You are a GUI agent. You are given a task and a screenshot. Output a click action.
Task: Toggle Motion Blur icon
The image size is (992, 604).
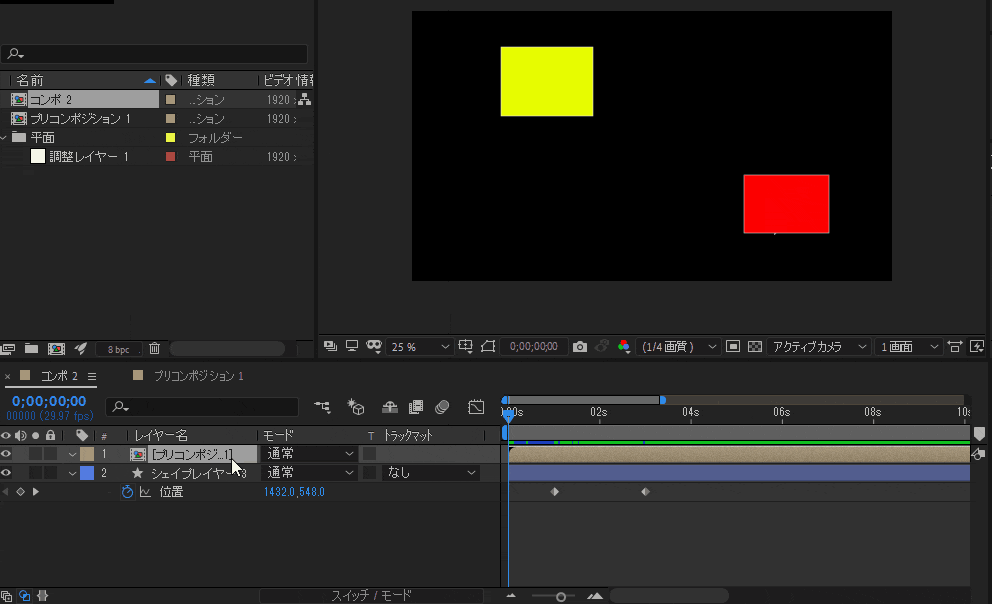pyautogui.click(x=442, y=407)
